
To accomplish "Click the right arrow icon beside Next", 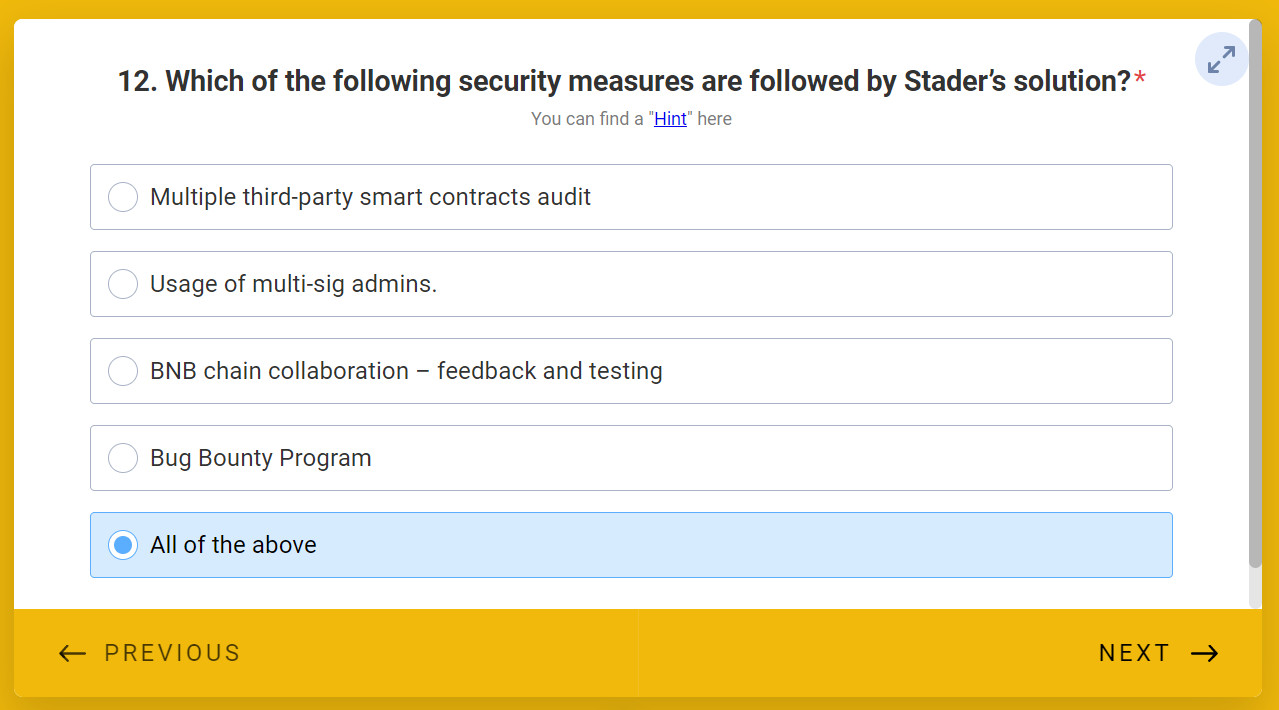I will [1205, 654].
